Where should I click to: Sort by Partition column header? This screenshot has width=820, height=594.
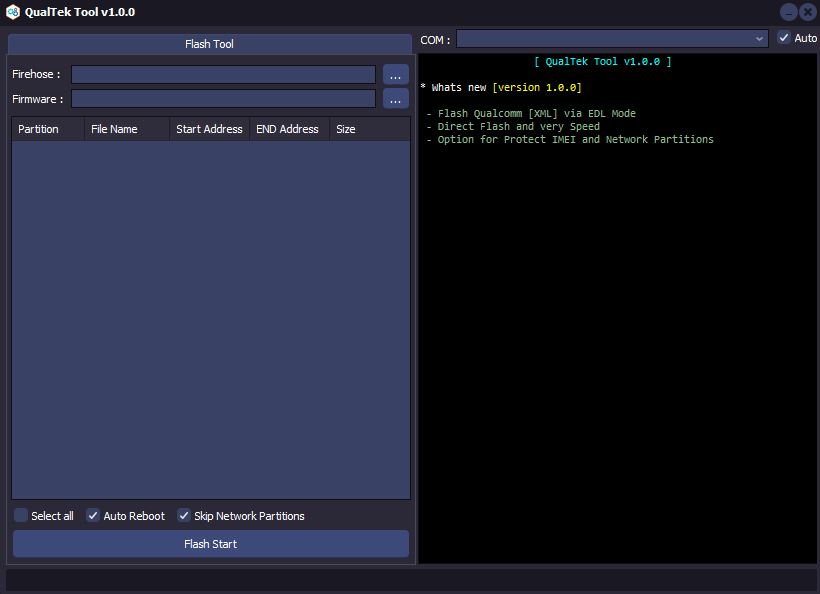[48, 129]
